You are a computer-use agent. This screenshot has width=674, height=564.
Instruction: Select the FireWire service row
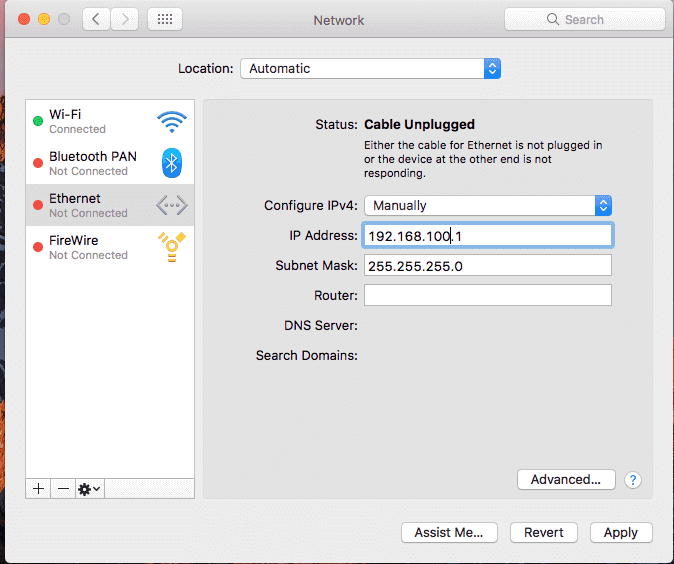pos(110,247)
